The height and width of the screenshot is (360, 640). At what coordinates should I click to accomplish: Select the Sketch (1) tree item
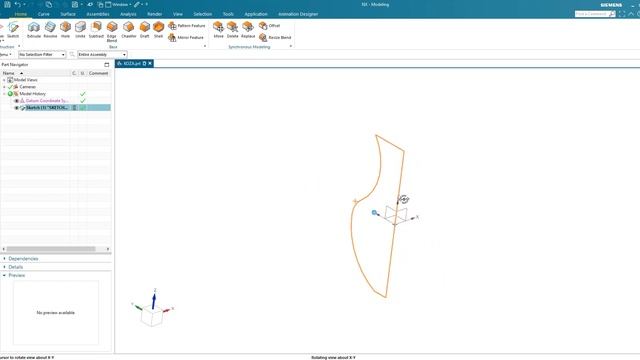coord(47,108)
